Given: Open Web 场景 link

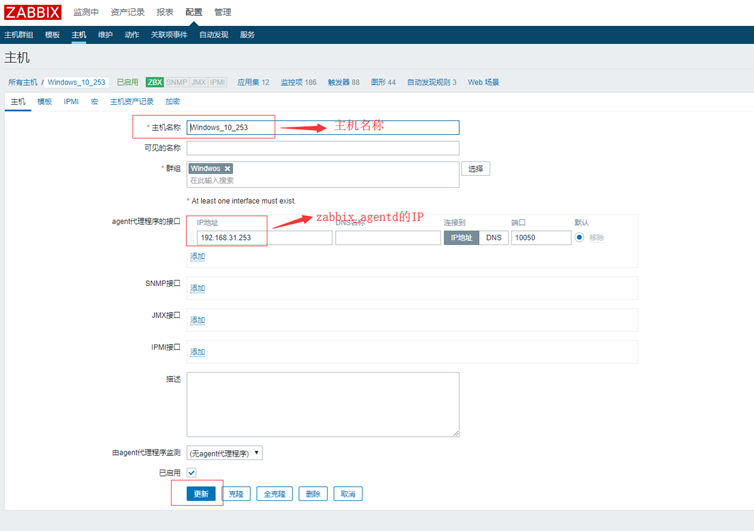Looking at the screenshot, I should [483, 82].
